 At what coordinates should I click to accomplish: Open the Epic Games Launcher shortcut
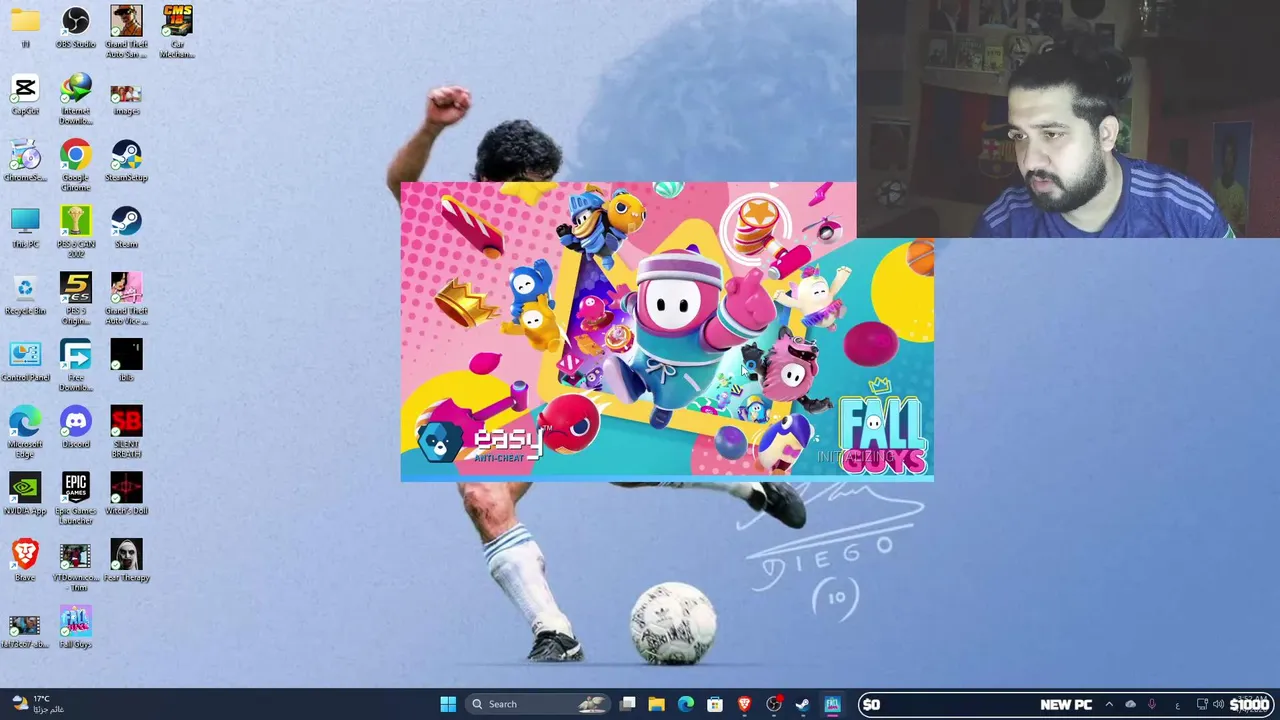(x=76, y=499)
